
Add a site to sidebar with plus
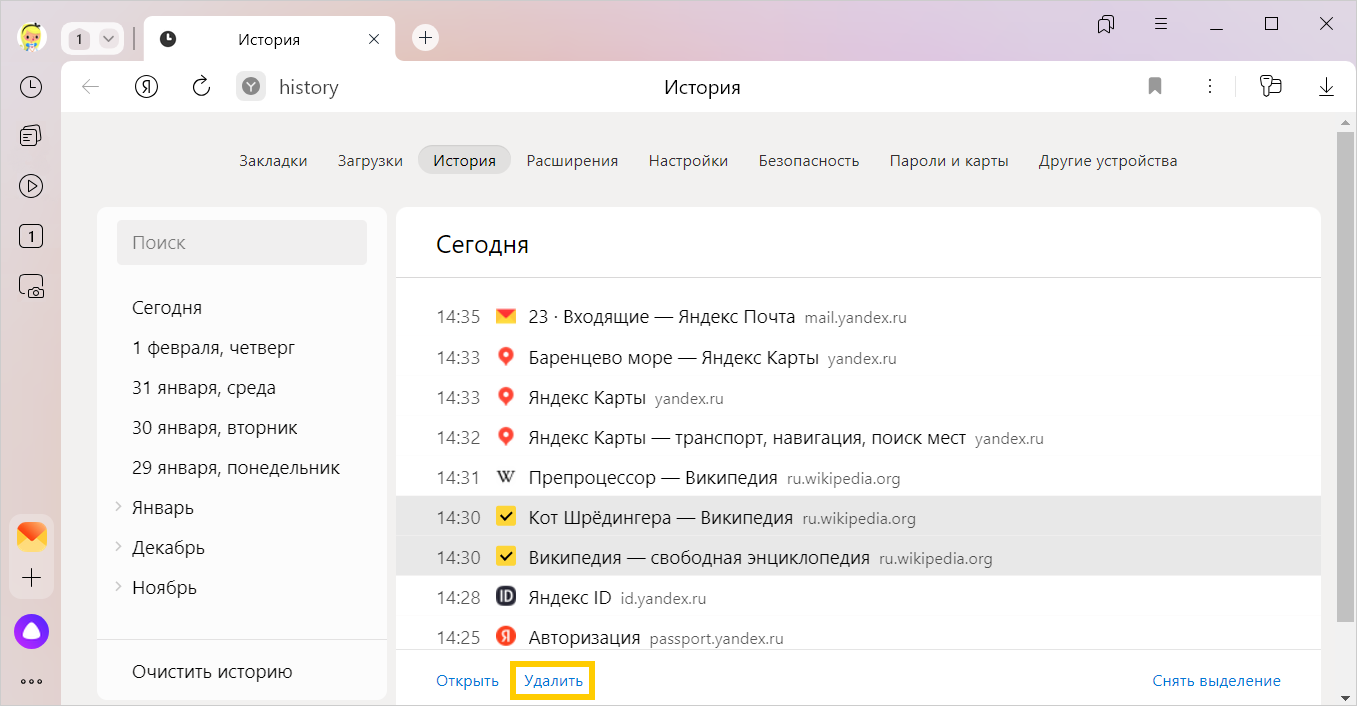[31, 578]
